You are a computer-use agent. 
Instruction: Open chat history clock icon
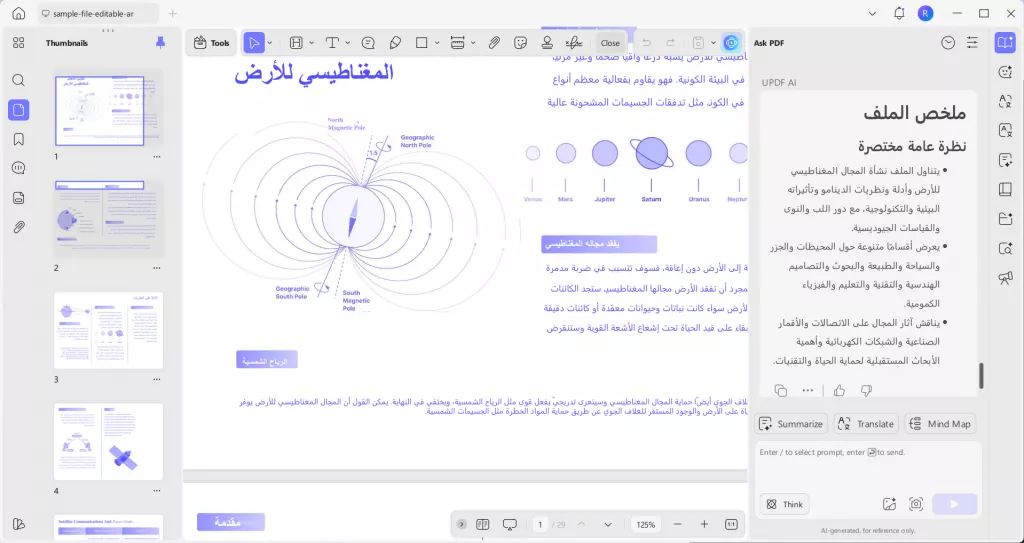948,43
